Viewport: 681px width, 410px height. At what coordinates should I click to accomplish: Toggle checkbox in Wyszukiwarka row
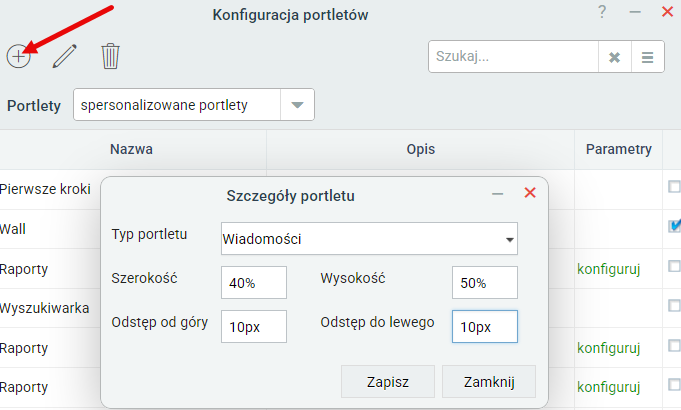click(674, 305)
